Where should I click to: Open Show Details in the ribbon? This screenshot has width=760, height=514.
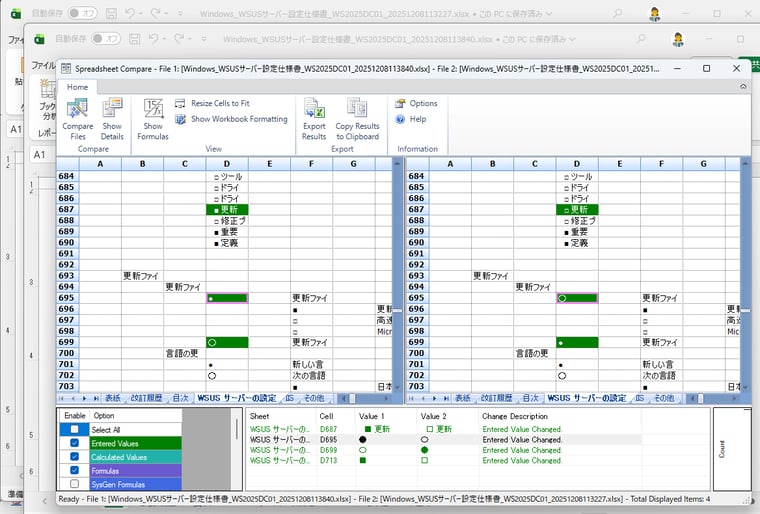112,118
